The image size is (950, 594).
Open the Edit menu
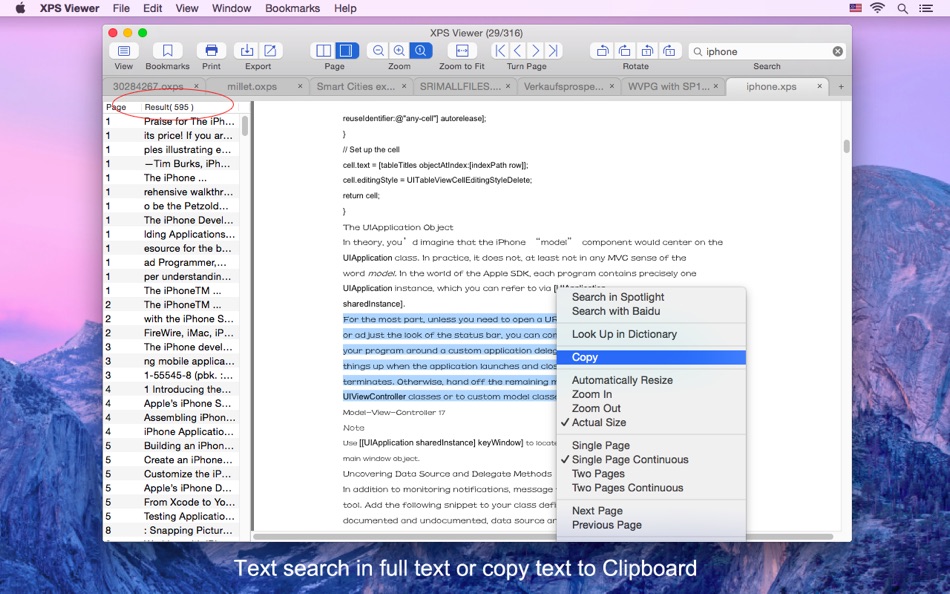(x=152, y=8)
